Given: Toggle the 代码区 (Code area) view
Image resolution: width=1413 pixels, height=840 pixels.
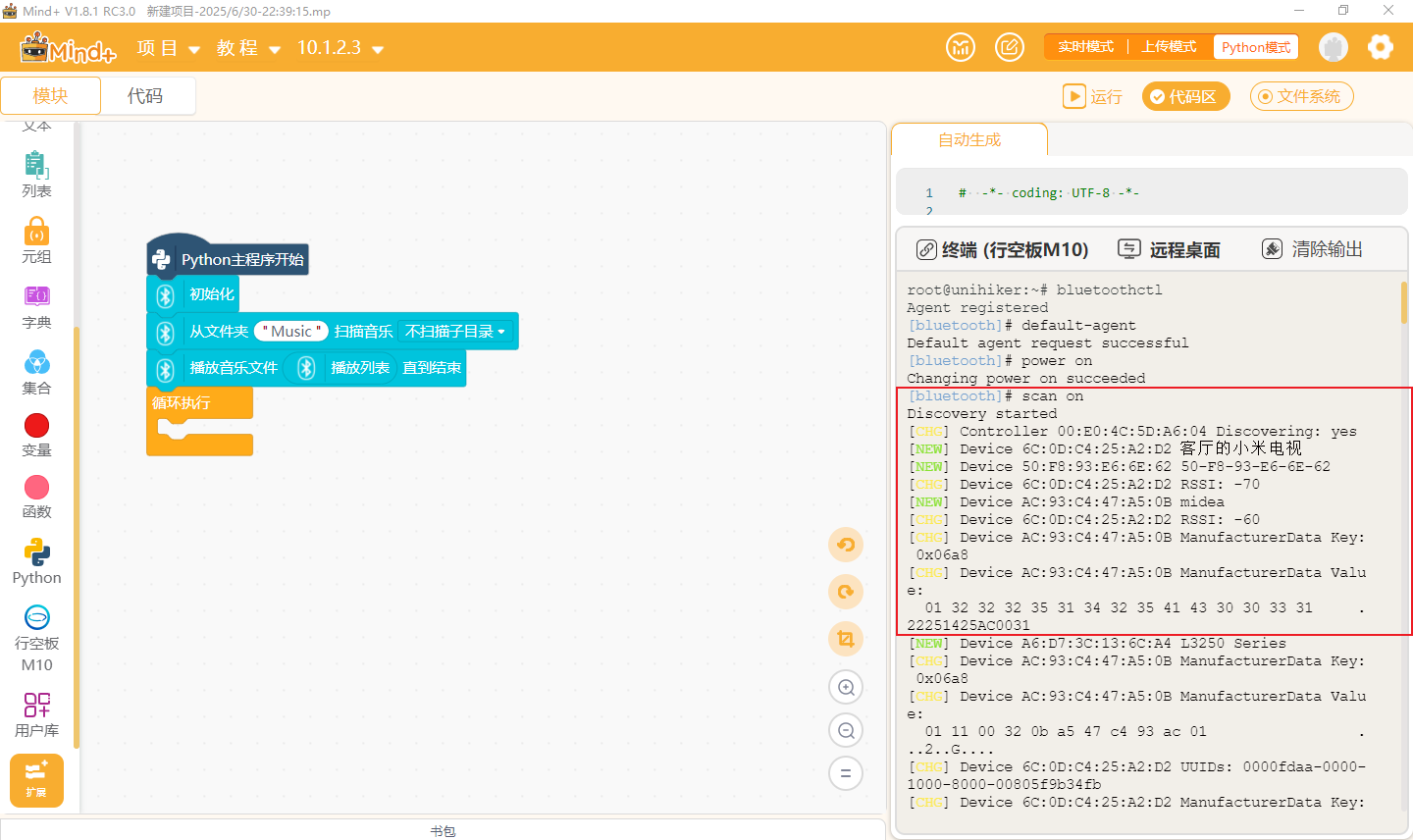Looking at the screenshot, I should tap(1185, 96).
